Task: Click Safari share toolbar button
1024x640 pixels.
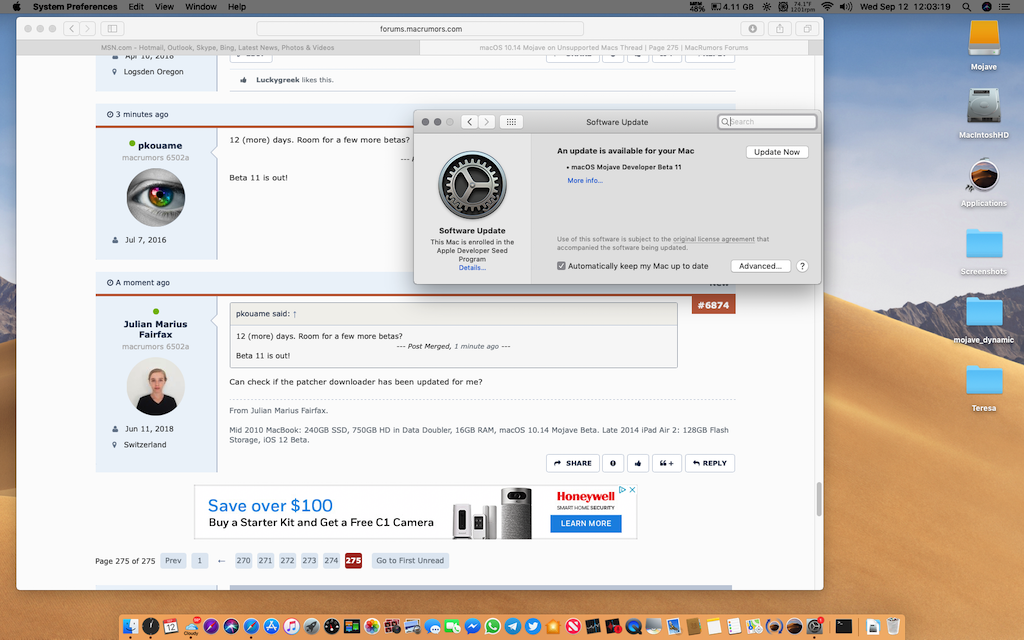Action: coord(780,29)
